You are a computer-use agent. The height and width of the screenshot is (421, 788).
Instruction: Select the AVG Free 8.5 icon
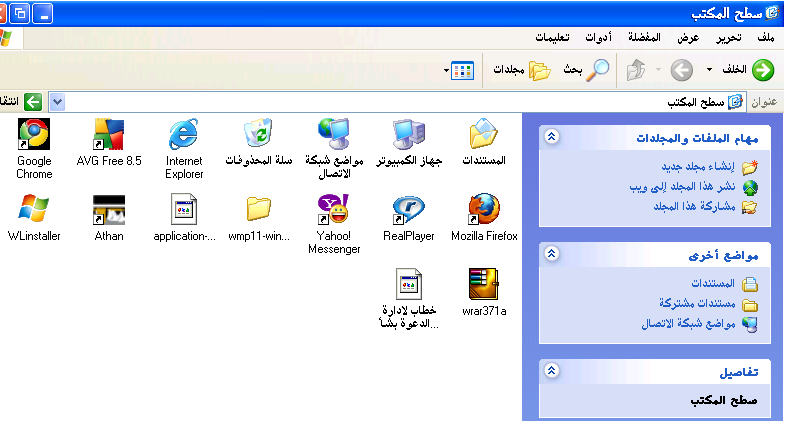(109, 134)
